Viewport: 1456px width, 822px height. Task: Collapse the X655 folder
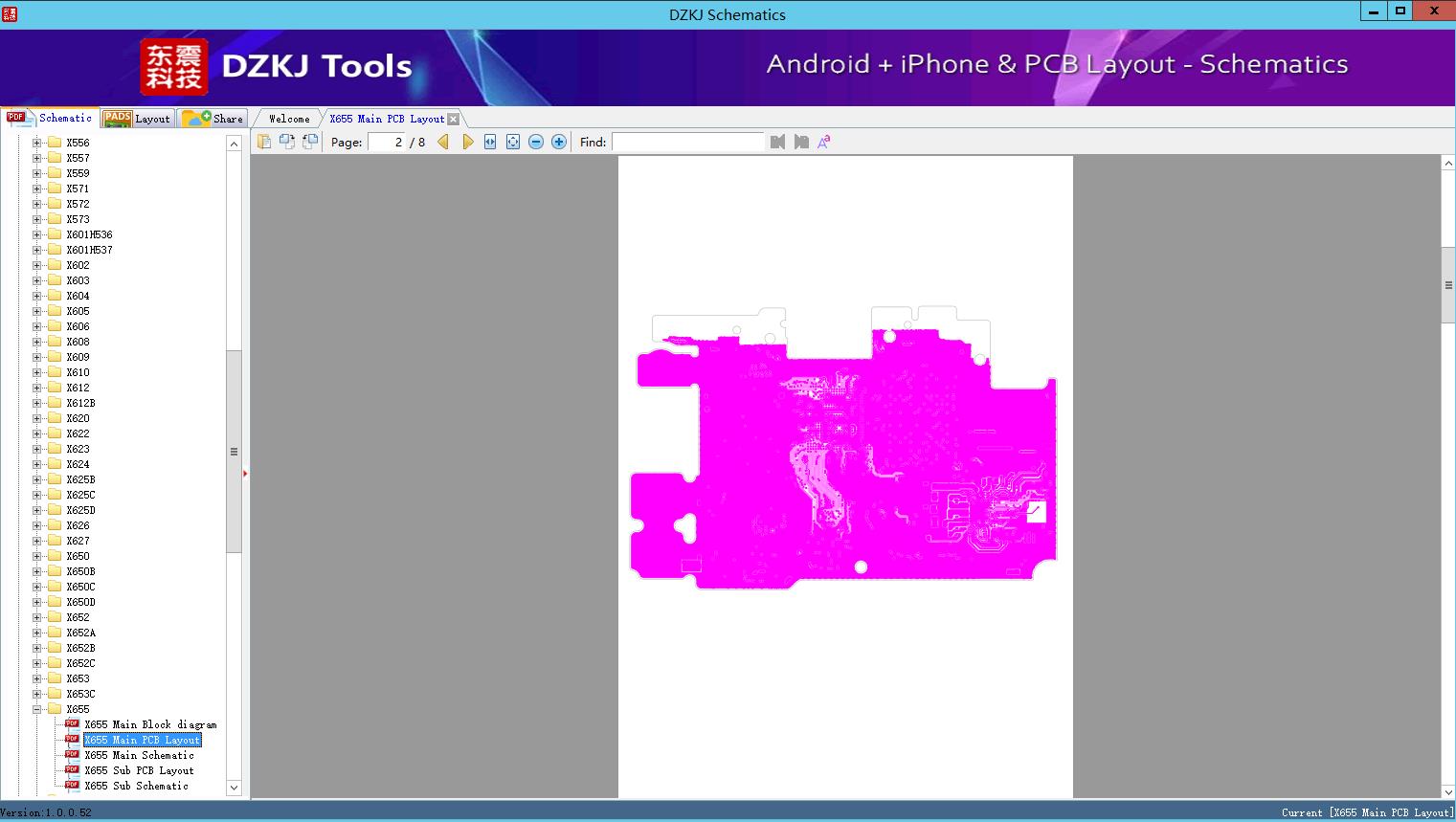point(36,709)
